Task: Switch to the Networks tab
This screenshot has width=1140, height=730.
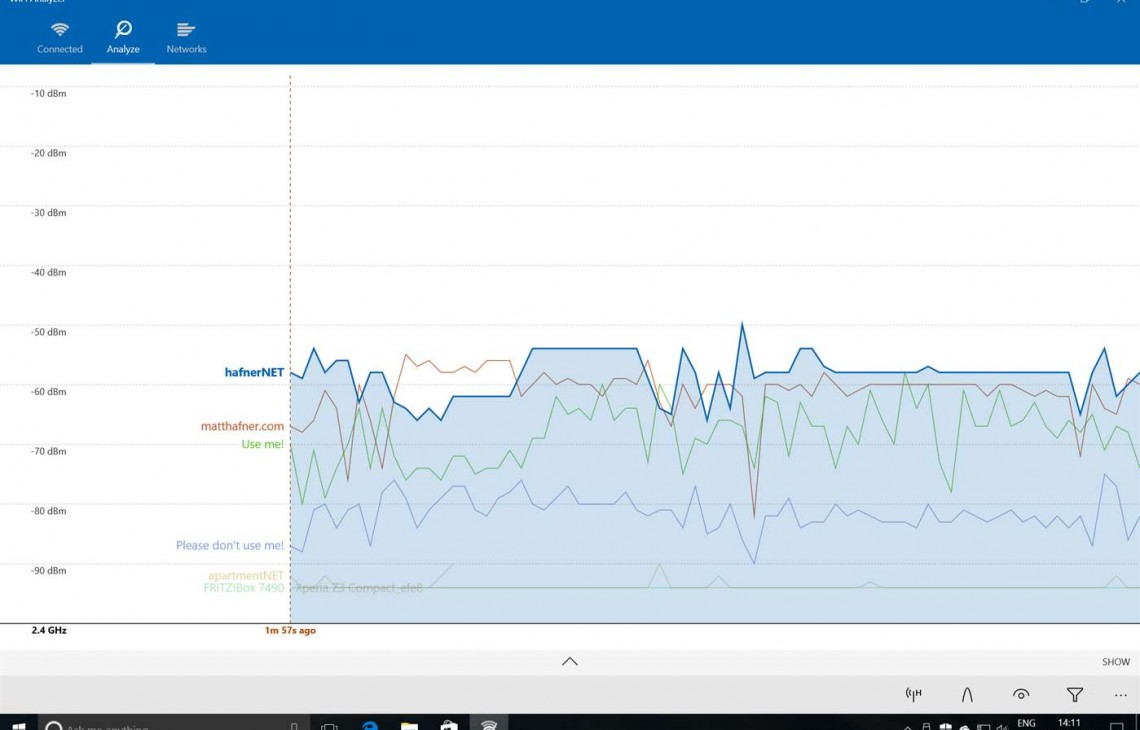Action: pyautogui.click(x=186, y=37)
